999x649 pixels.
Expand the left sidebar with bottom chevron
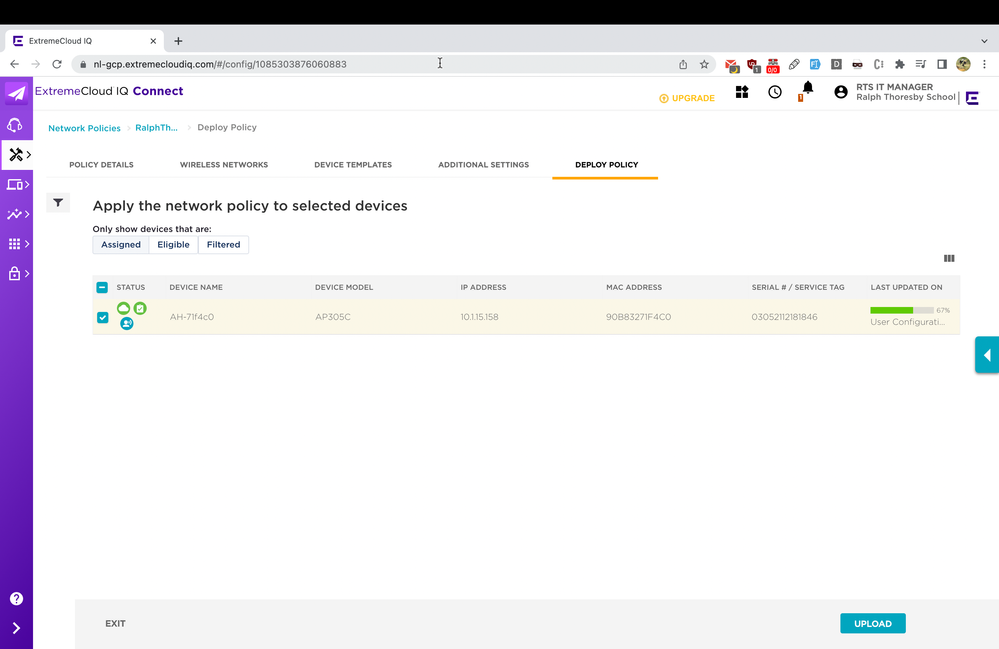(16, 628)
